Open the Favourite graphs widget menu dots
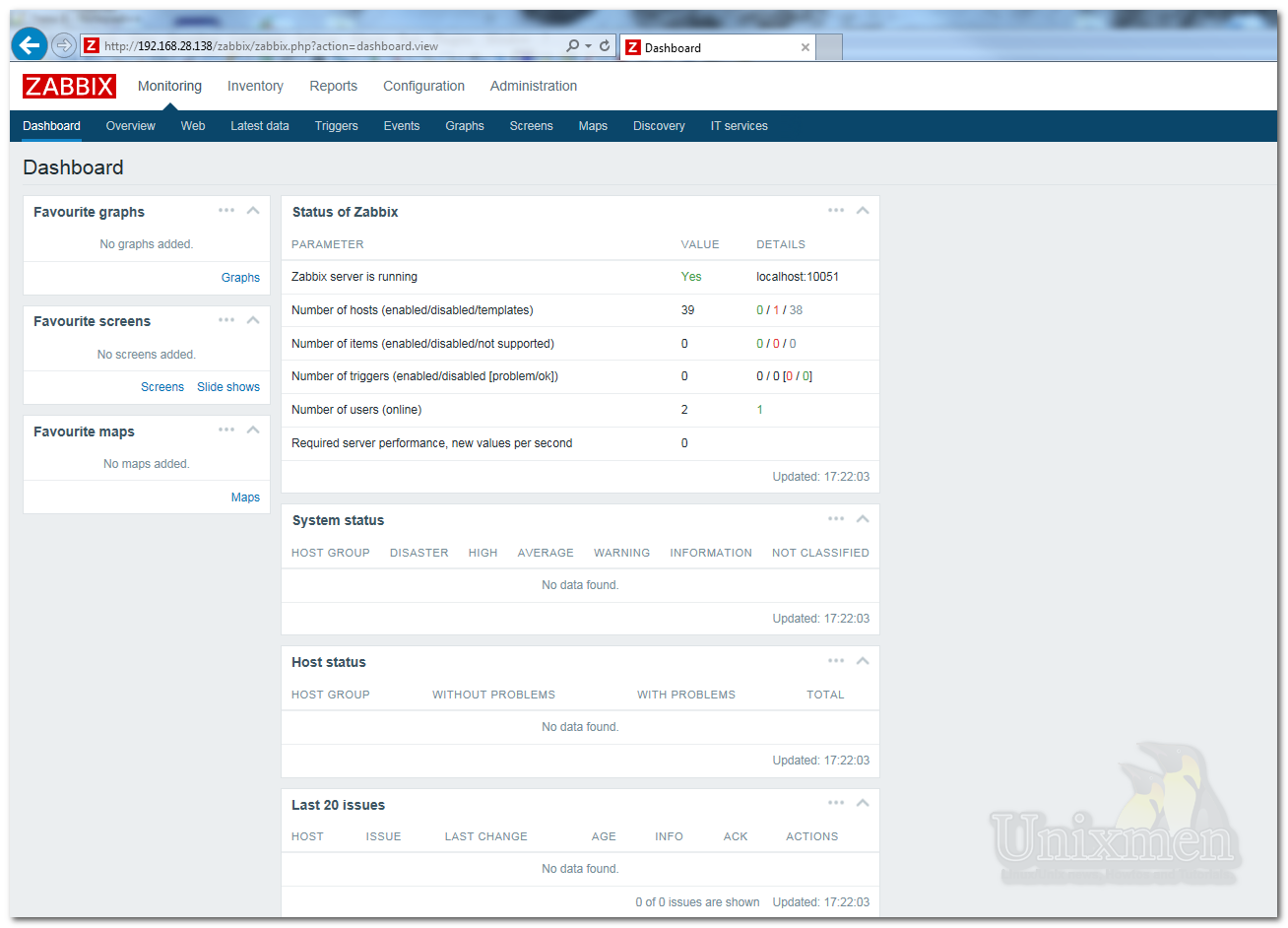This screenshot has width=1288, height=928. pyautogui.click(x=226, y=210)
